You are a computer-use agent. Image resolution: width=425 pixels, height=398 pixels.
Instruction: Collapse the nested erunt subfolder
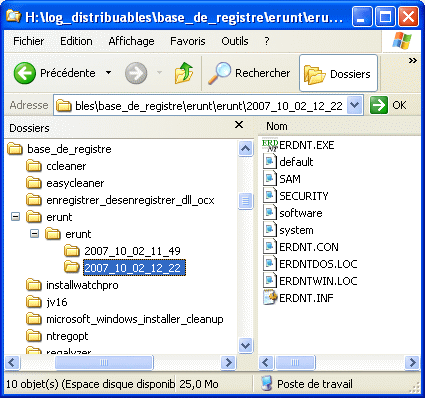(x=35, y=234)
